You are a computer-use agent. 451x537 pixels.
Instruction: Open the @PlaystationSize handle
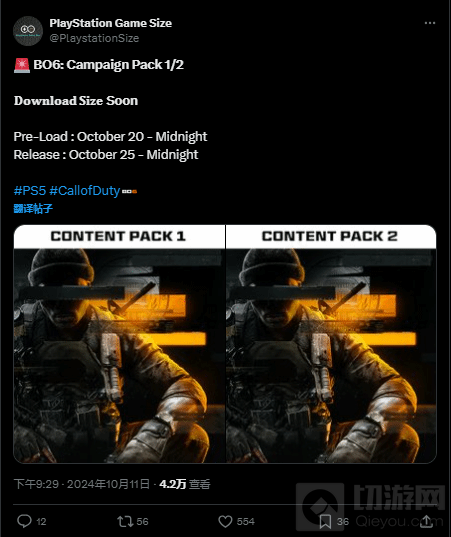[x=94, y=38]
